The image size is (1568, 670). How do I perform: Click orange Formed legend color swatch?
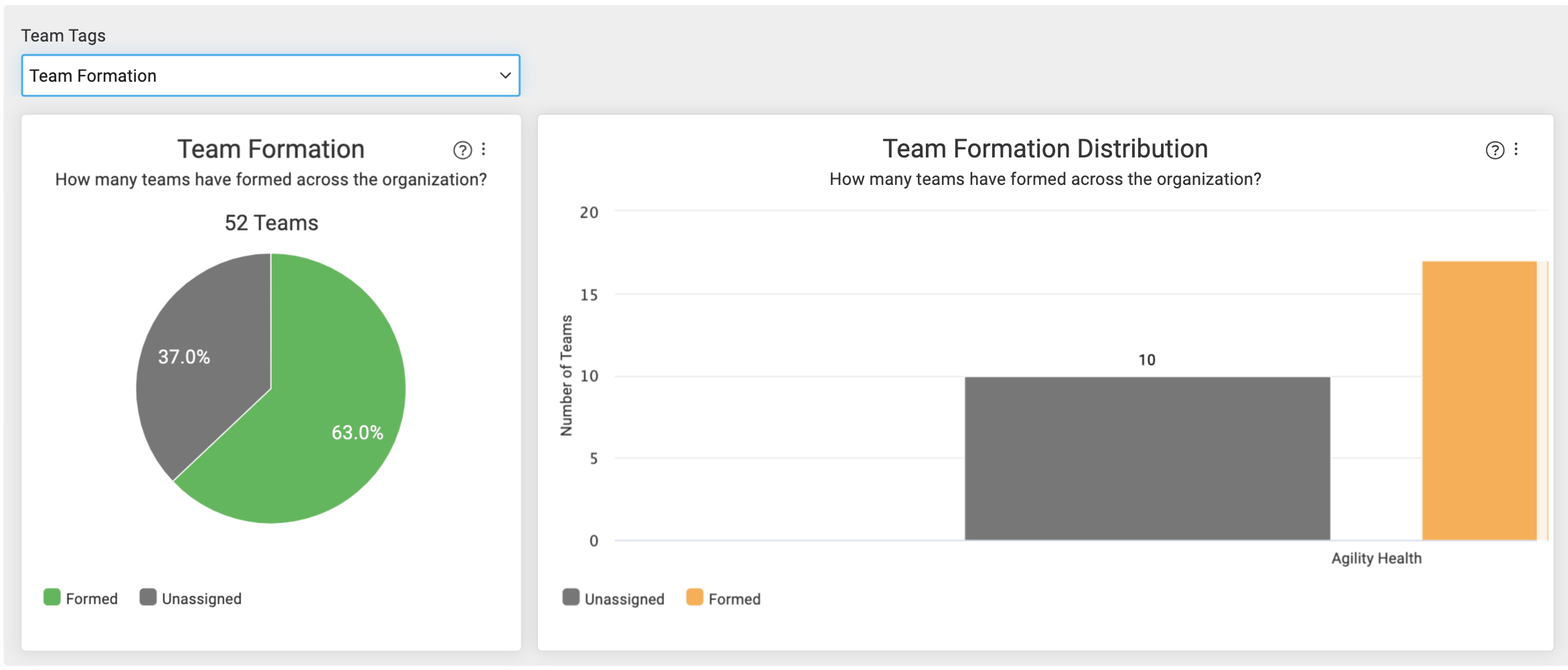695,597
